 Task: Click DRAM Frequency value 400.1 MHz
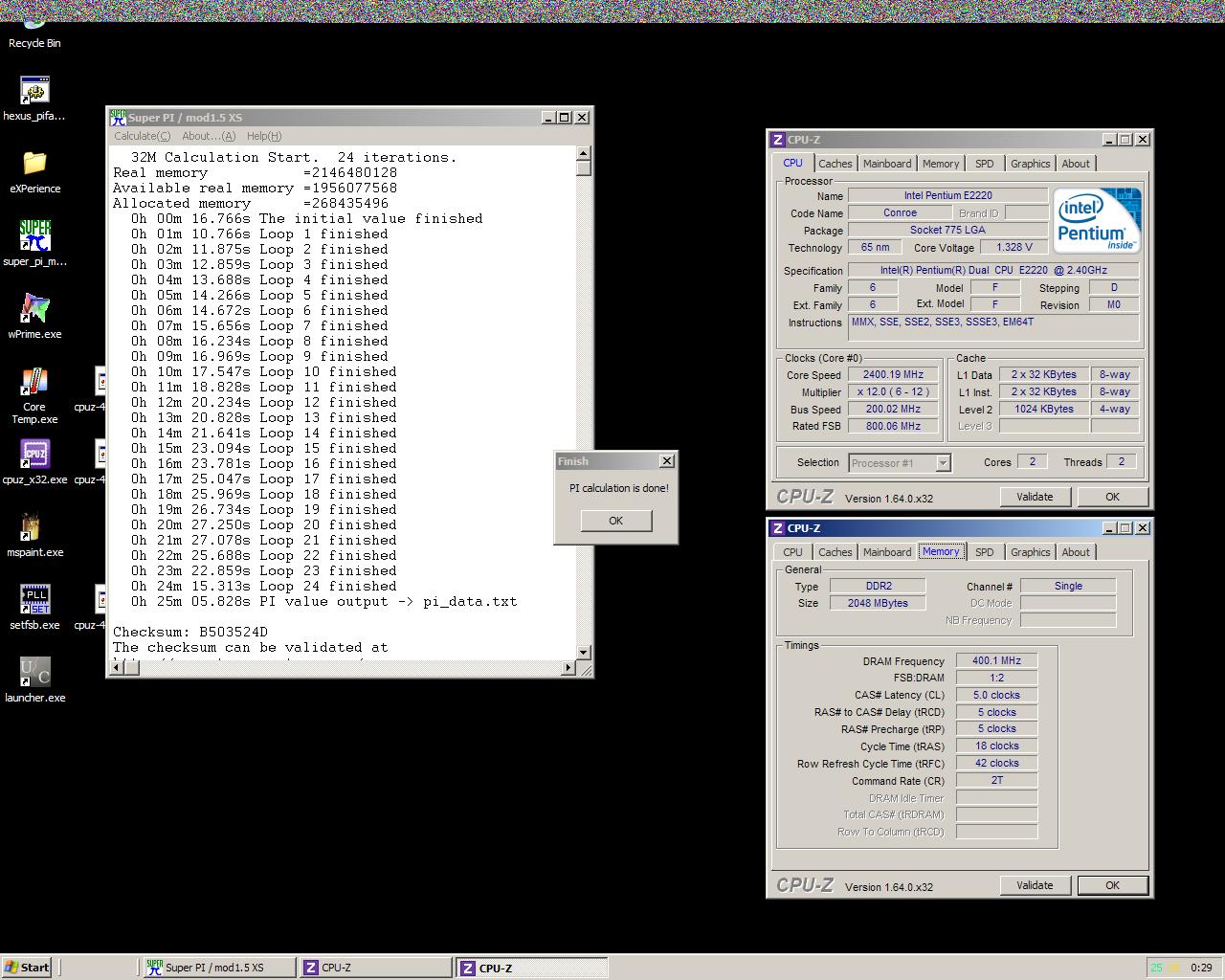point(996,660)
